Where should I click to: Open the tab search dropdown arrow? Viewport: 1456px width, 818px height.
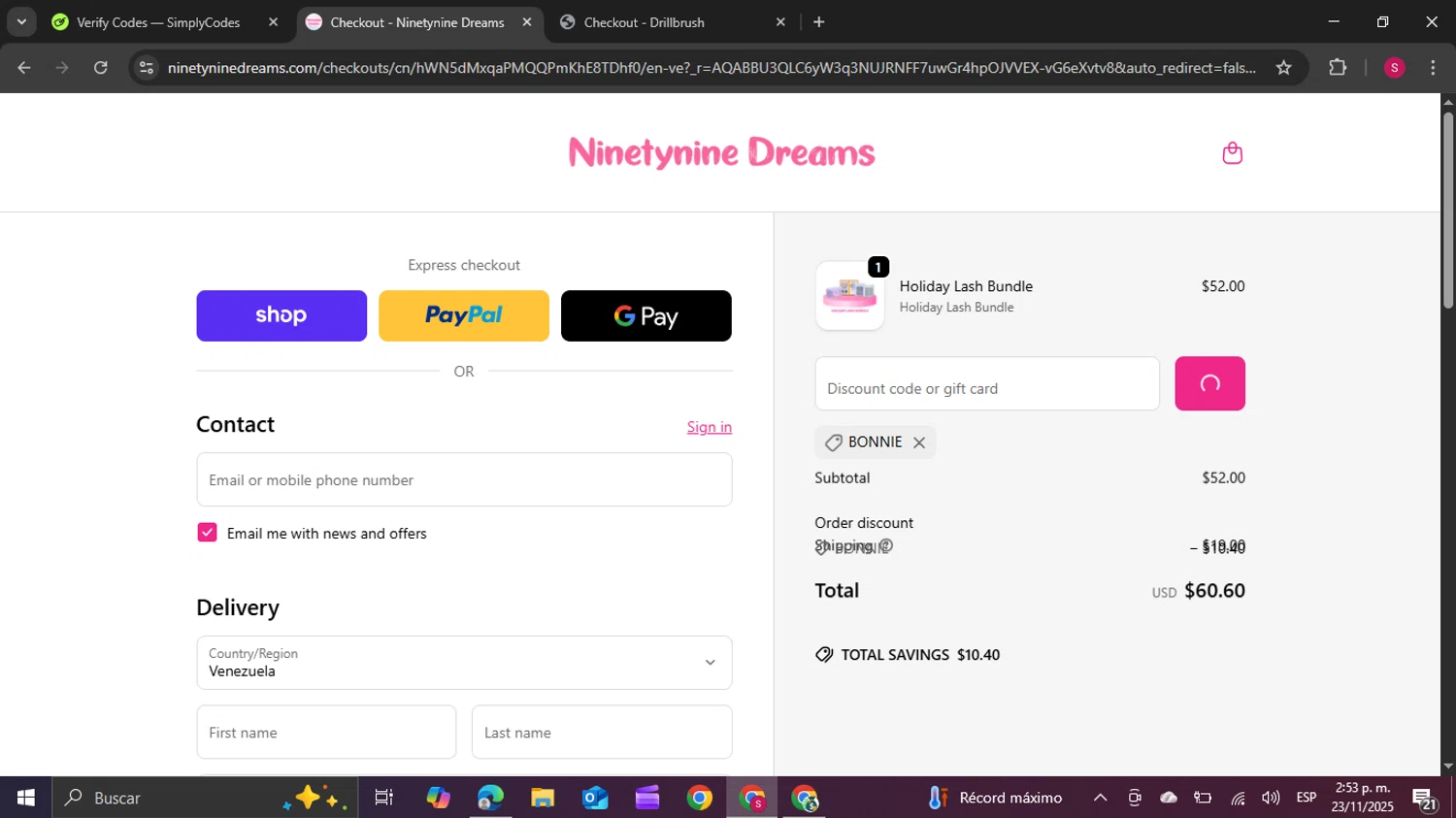click(21, 22)
